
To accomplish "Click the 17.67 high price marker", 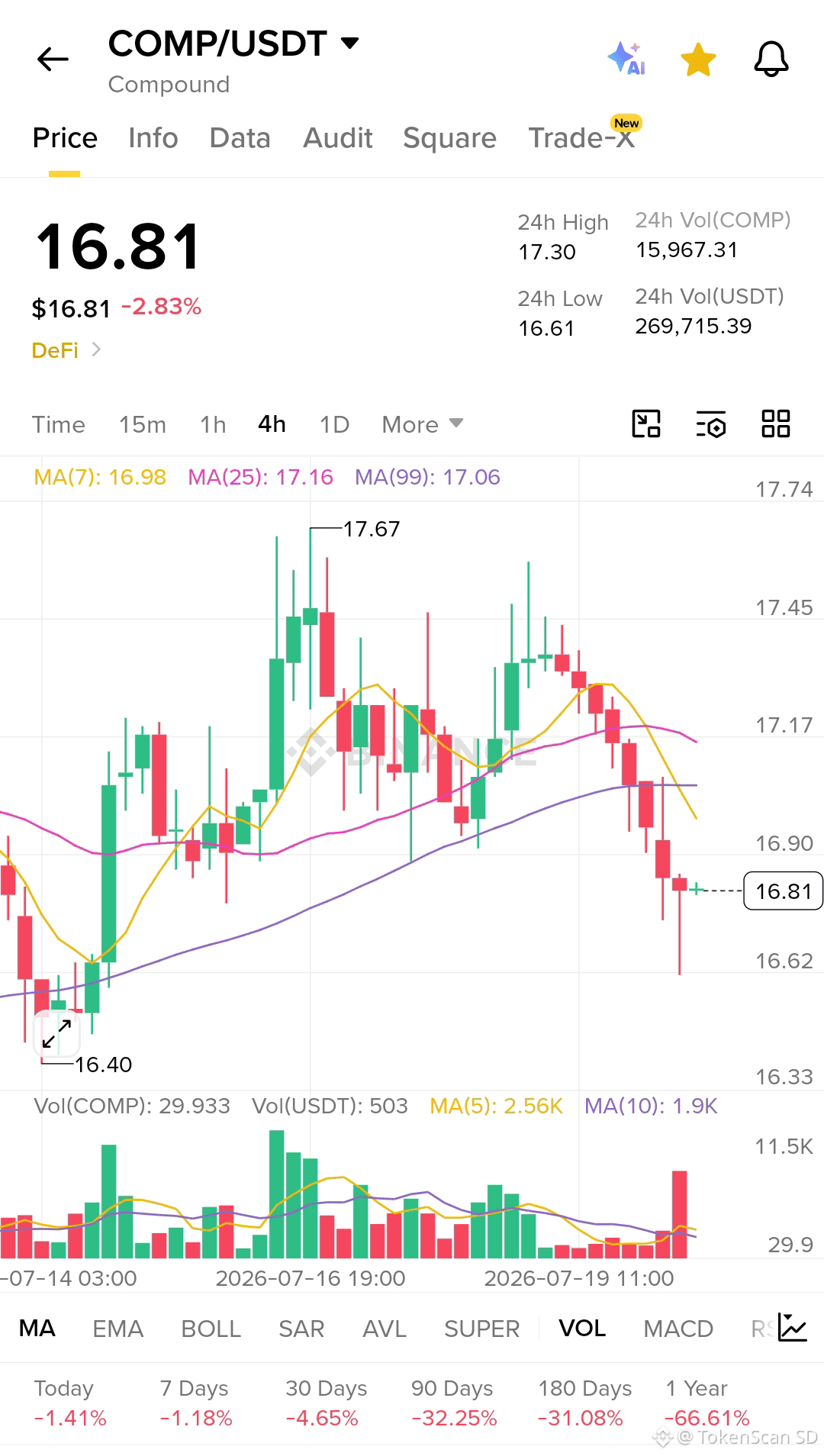I will click(x=371, y=529).
